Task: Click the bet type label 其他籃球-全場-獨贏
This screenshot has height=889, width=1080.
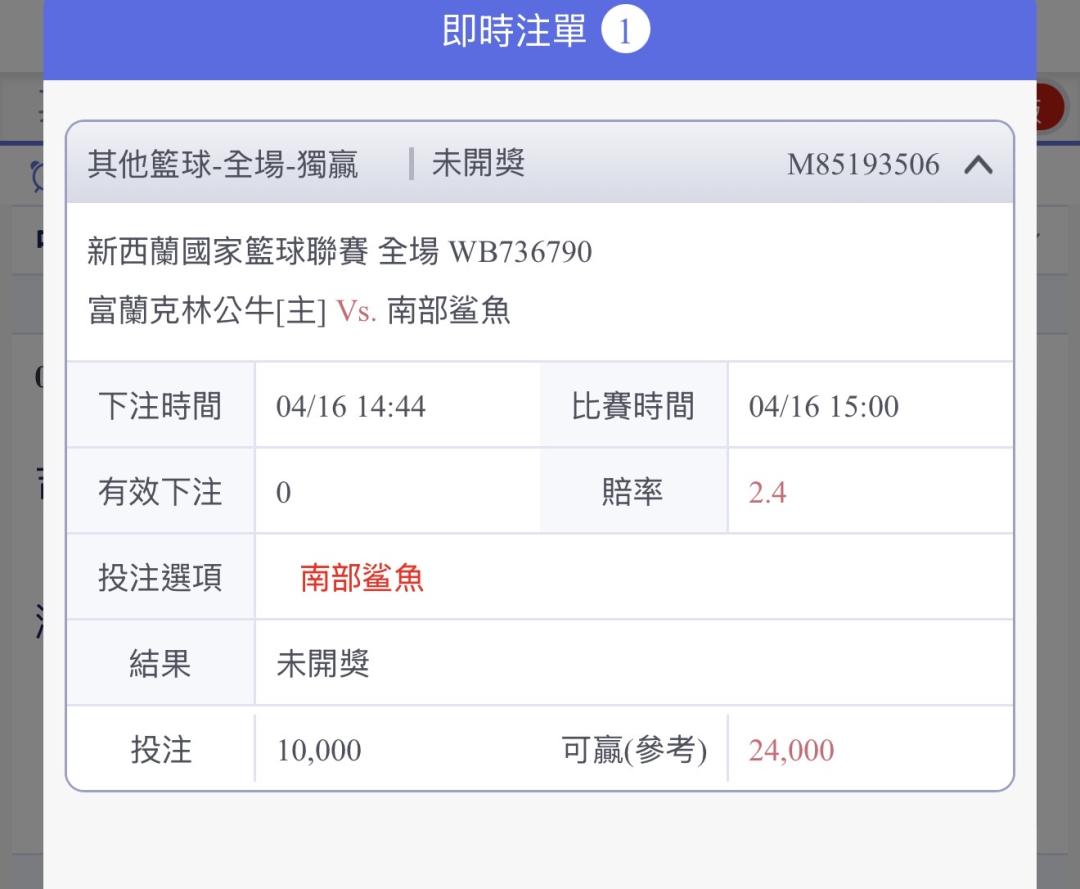Action: click(x=222, y=164)
